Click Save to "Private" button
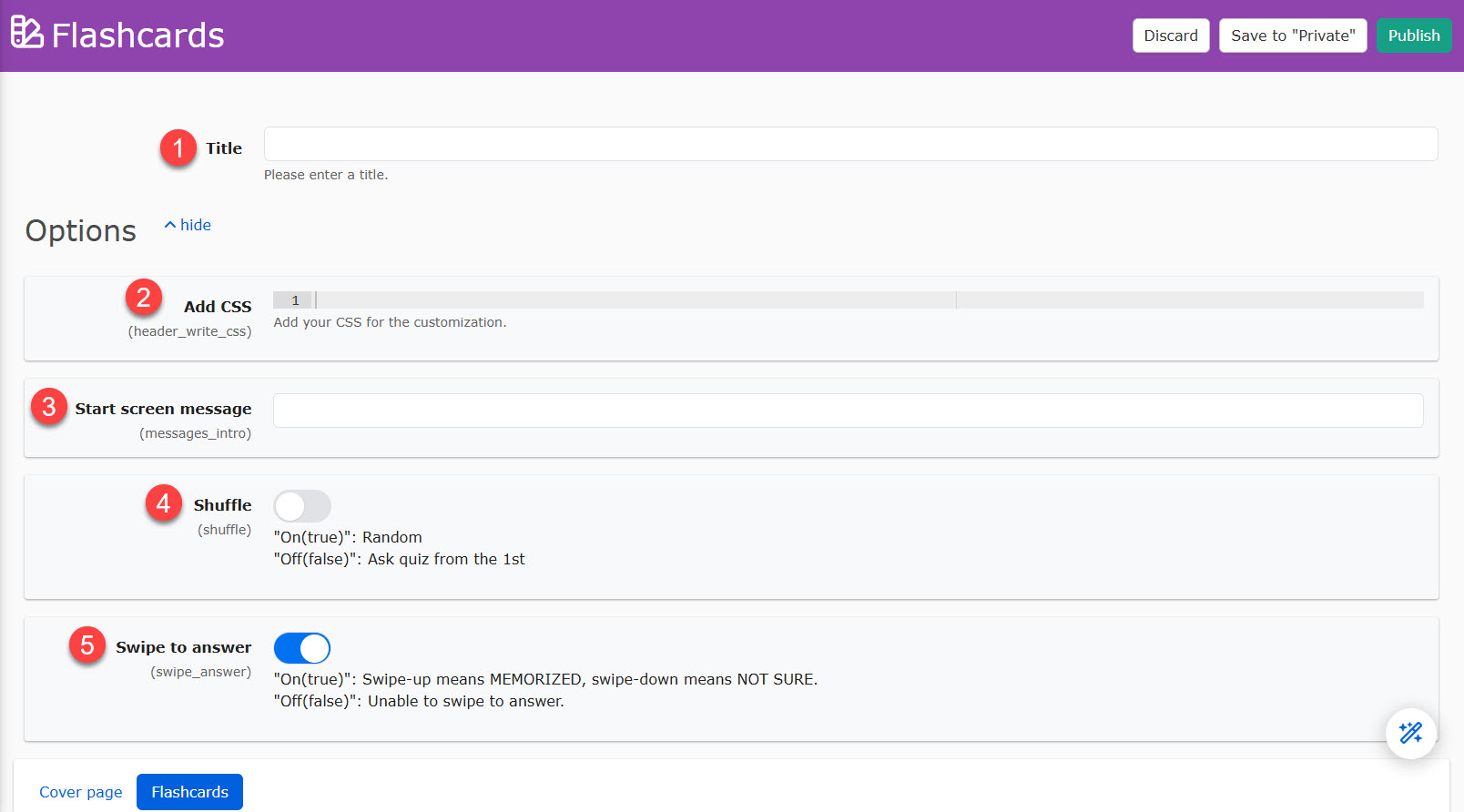 pyautogui.click(x=1292, y=36)
